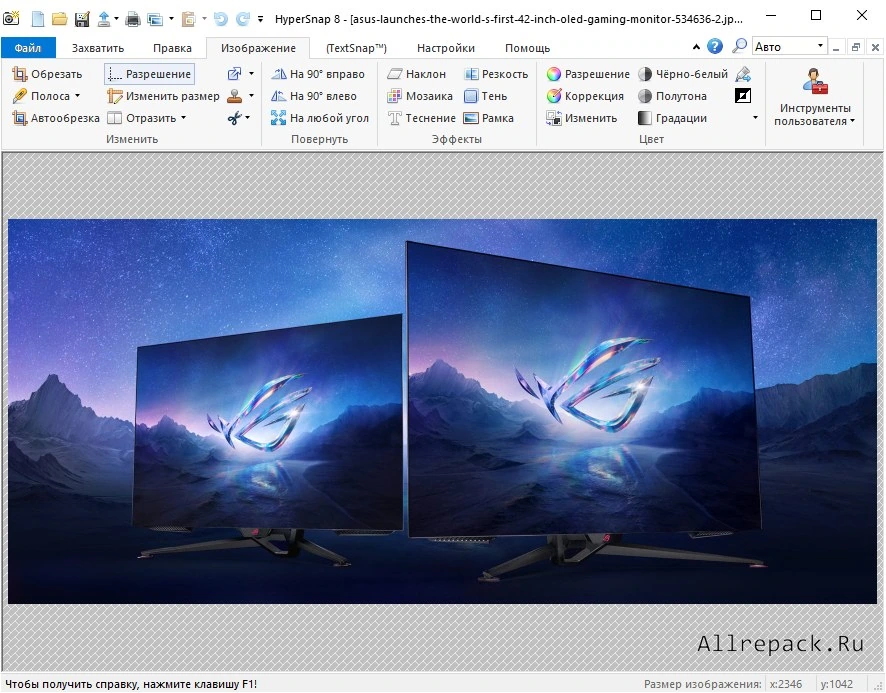886x693 pixels.
Task: Expand the arrow next to the stamp icon
Action: (x=251, y=96)
